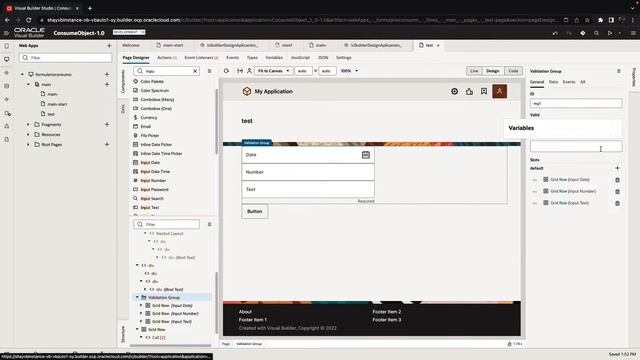640x360 pixels.
Task: Collapse the formularioconsumo tree node
Action: [x=22, y=74]
